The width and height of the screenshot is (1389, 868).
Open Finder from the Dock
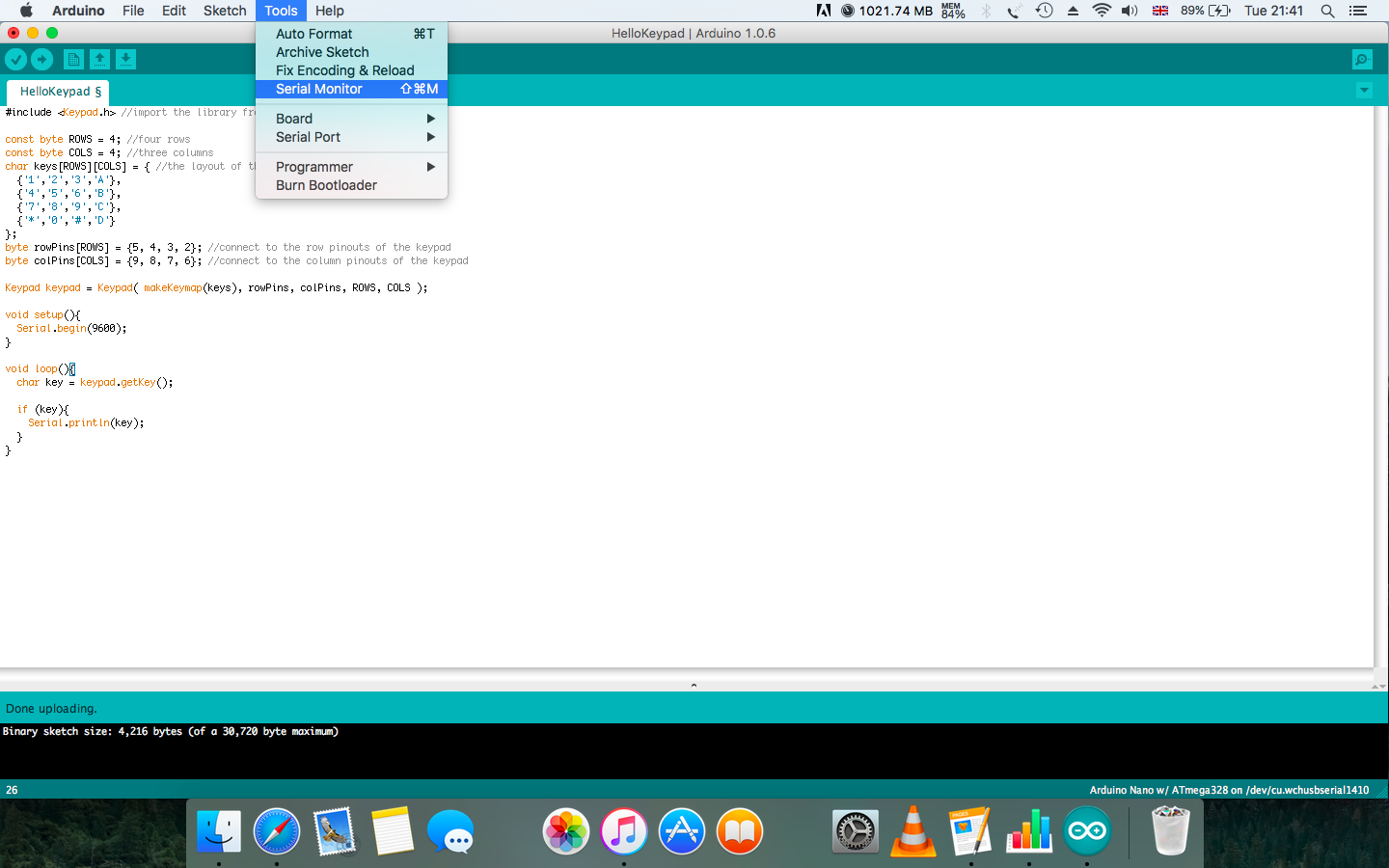(219, 830)
